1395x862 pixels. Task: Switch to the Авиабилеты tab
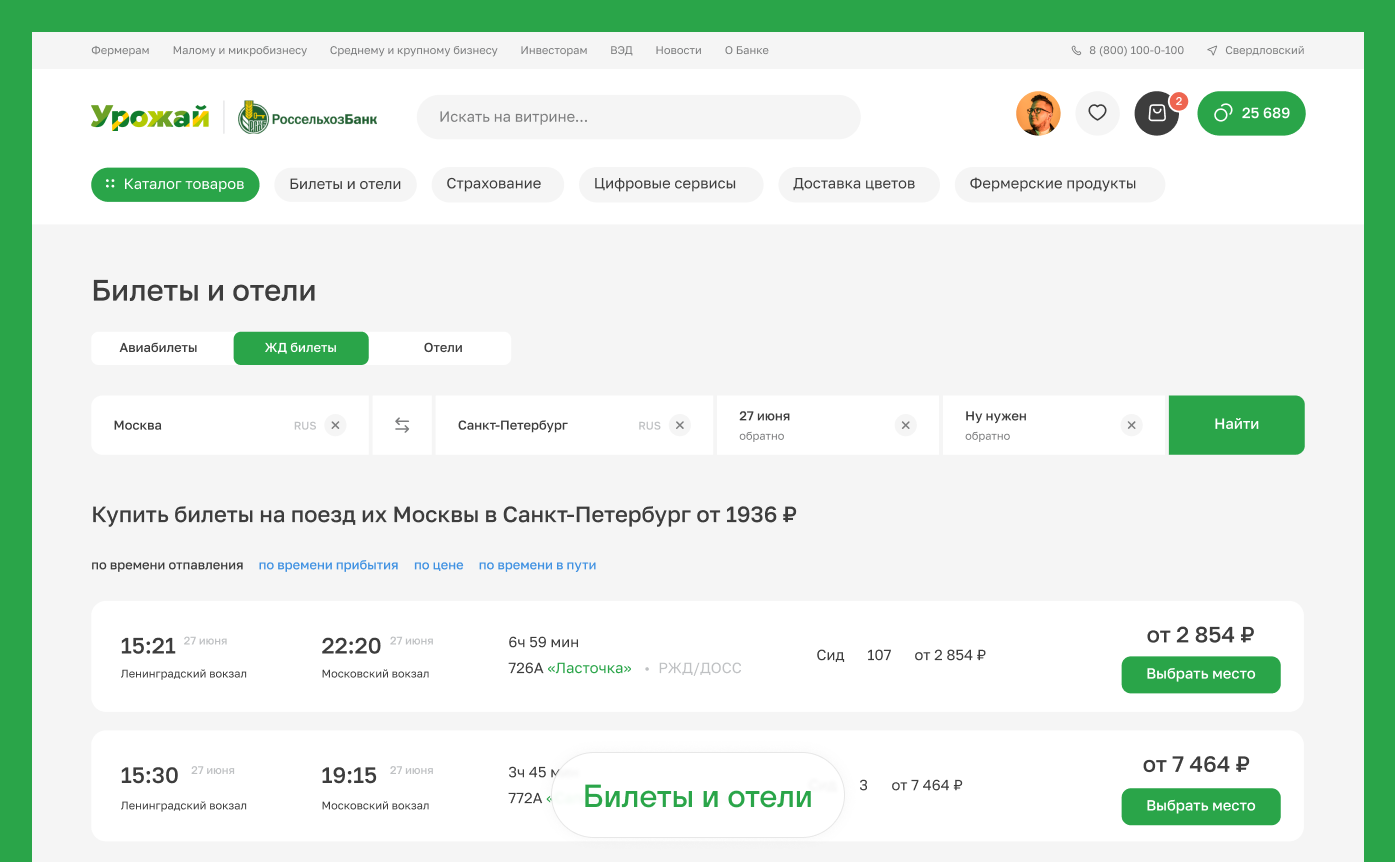click(160, 347)
